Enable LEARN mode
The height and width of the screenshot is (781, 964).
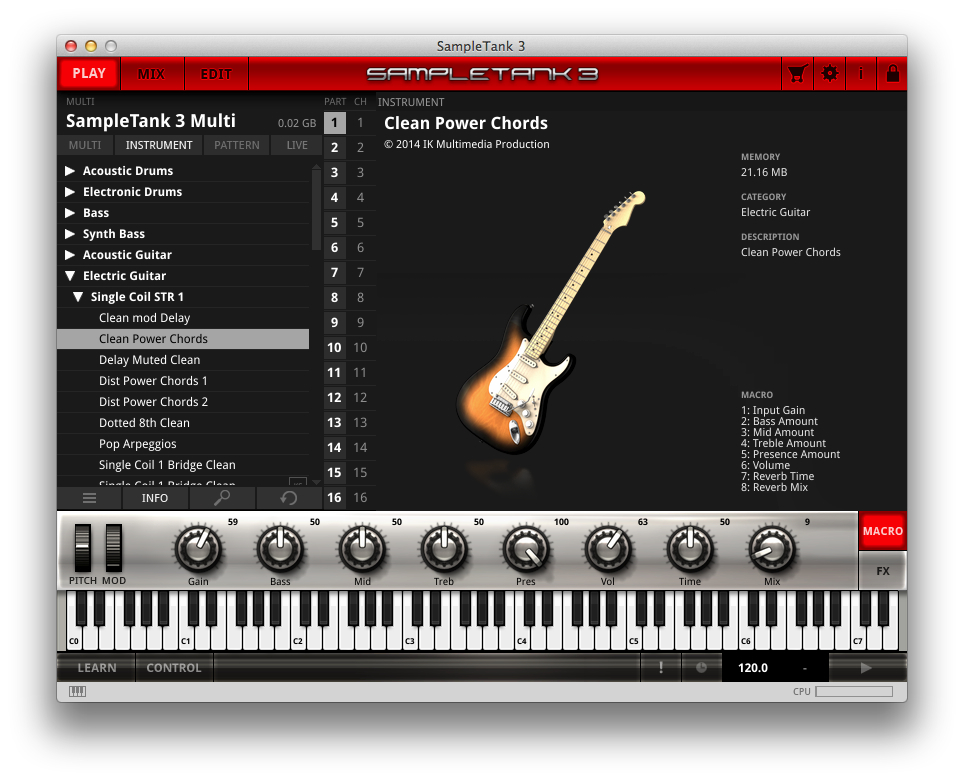[x=95, y=667]
